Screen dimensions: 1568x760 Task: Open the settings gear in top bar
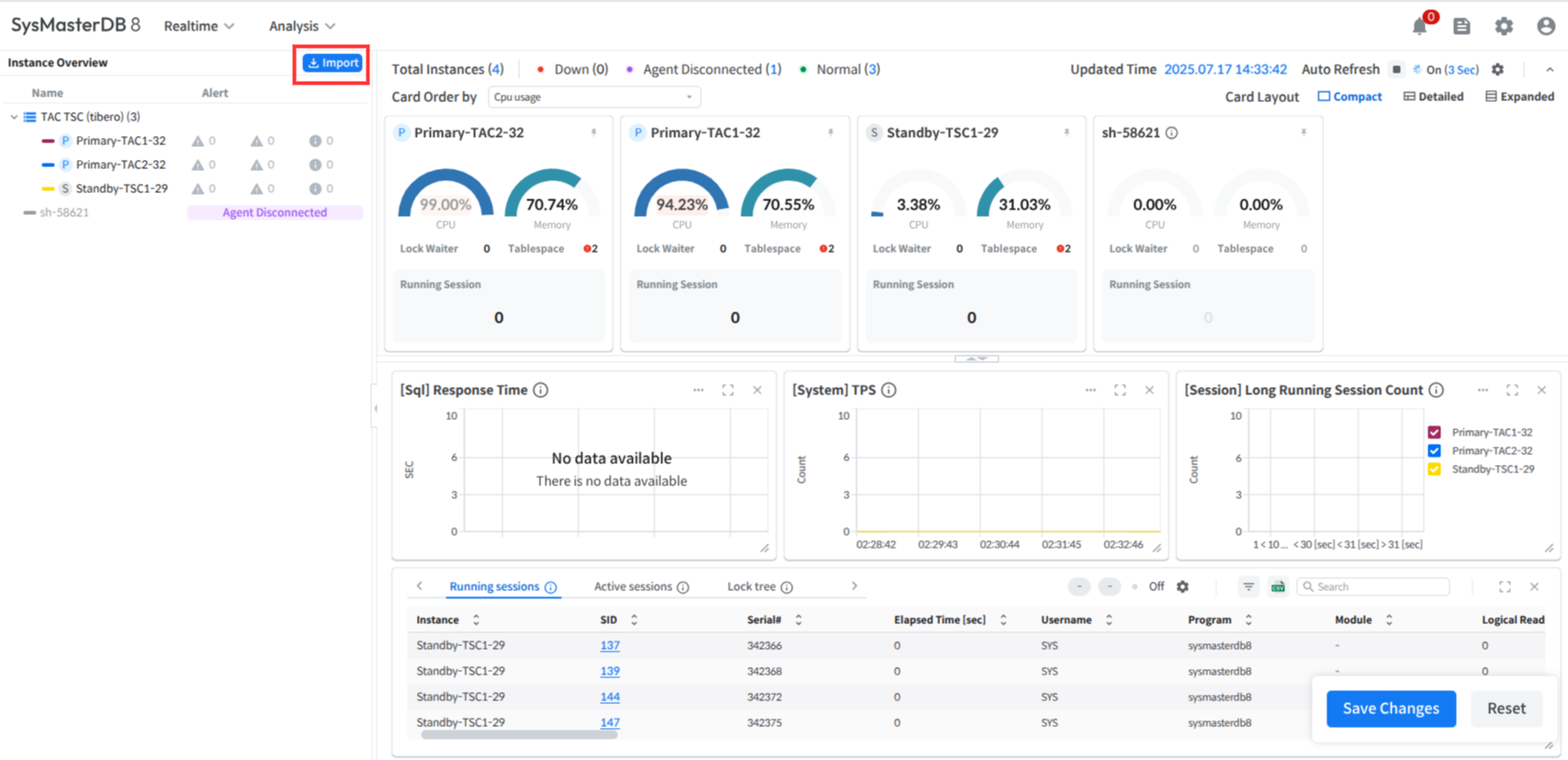tap(1504, 26)
